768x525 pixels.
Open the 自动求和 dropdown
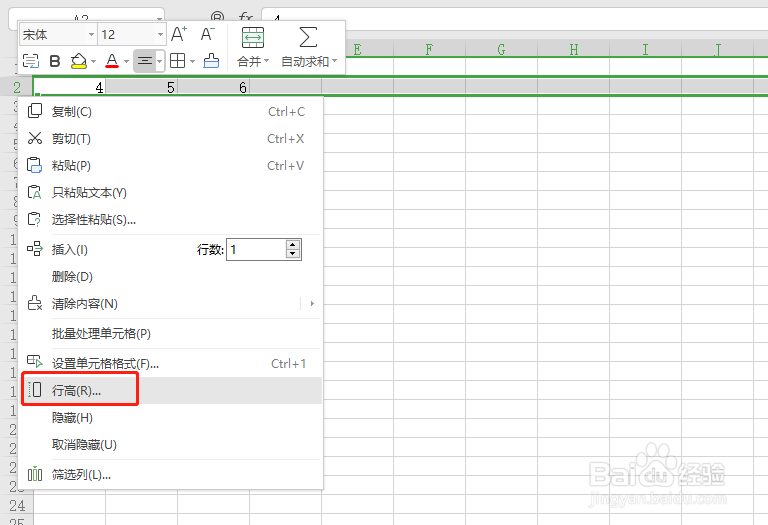pos(309,62)
